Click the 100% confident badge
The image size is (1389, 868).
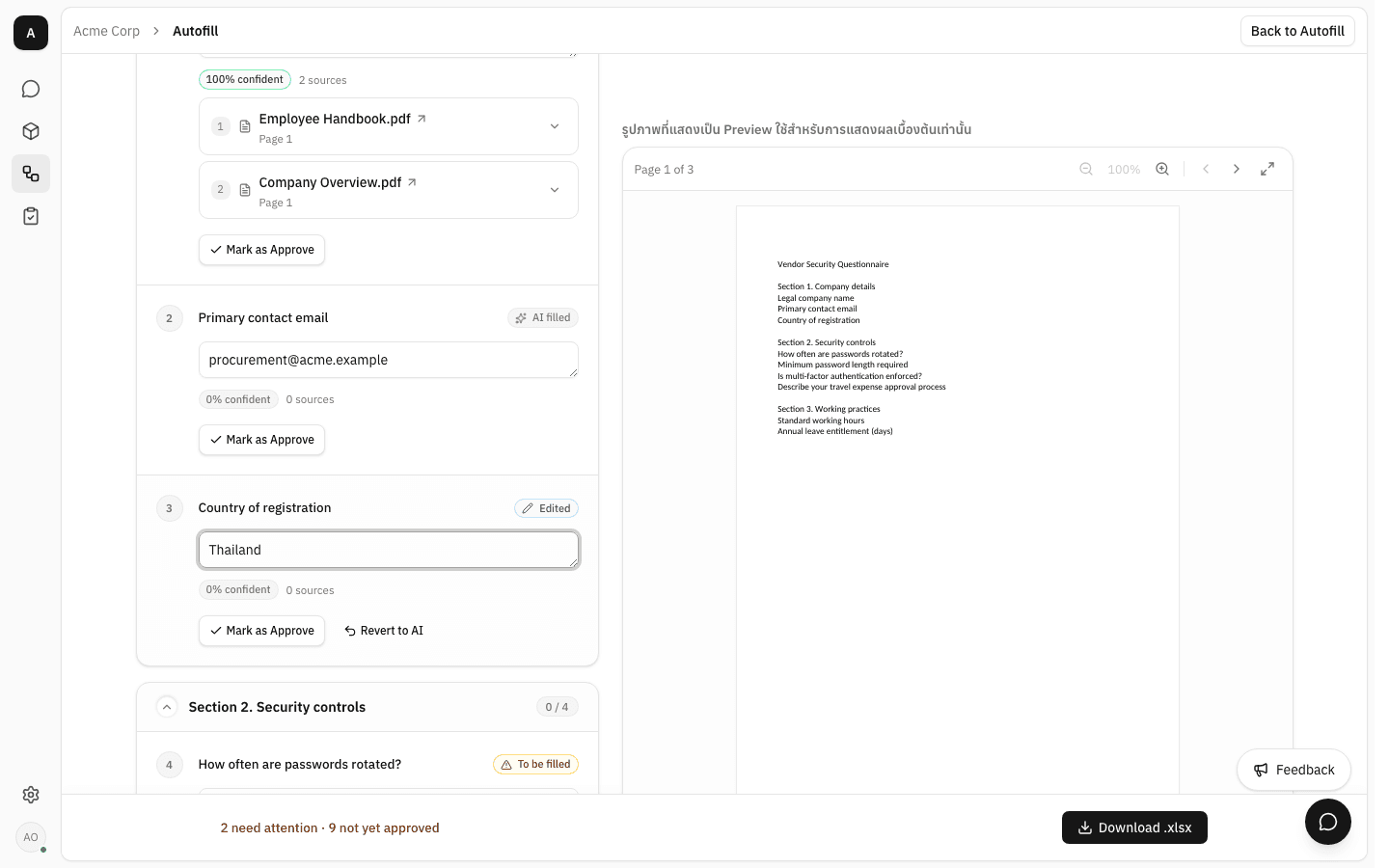(x=245, y=79)
